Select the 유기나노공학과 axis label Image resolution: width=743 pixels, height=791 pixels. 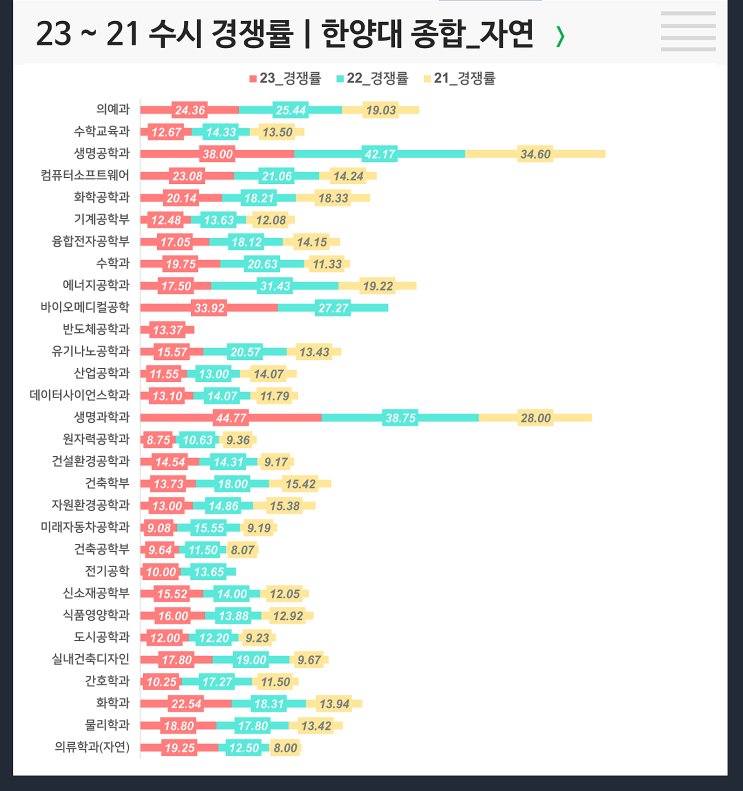pos(91,351)
